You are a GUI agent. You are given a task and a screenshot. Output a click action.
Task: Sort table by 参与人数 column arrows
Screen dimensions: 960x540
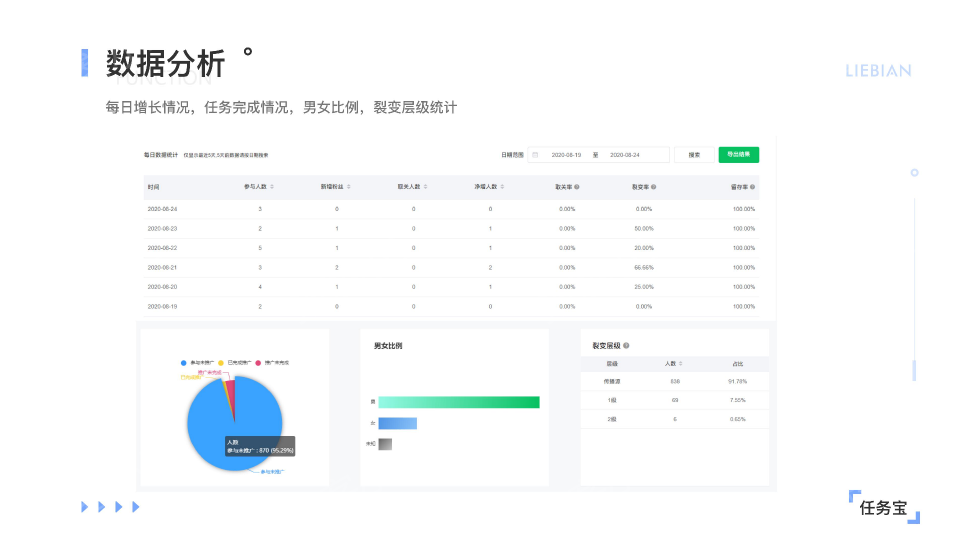pyautogui.click(x=272, y=187)
